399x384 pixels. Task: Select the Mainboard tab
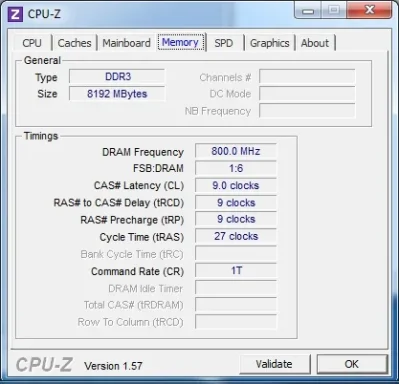126,43
